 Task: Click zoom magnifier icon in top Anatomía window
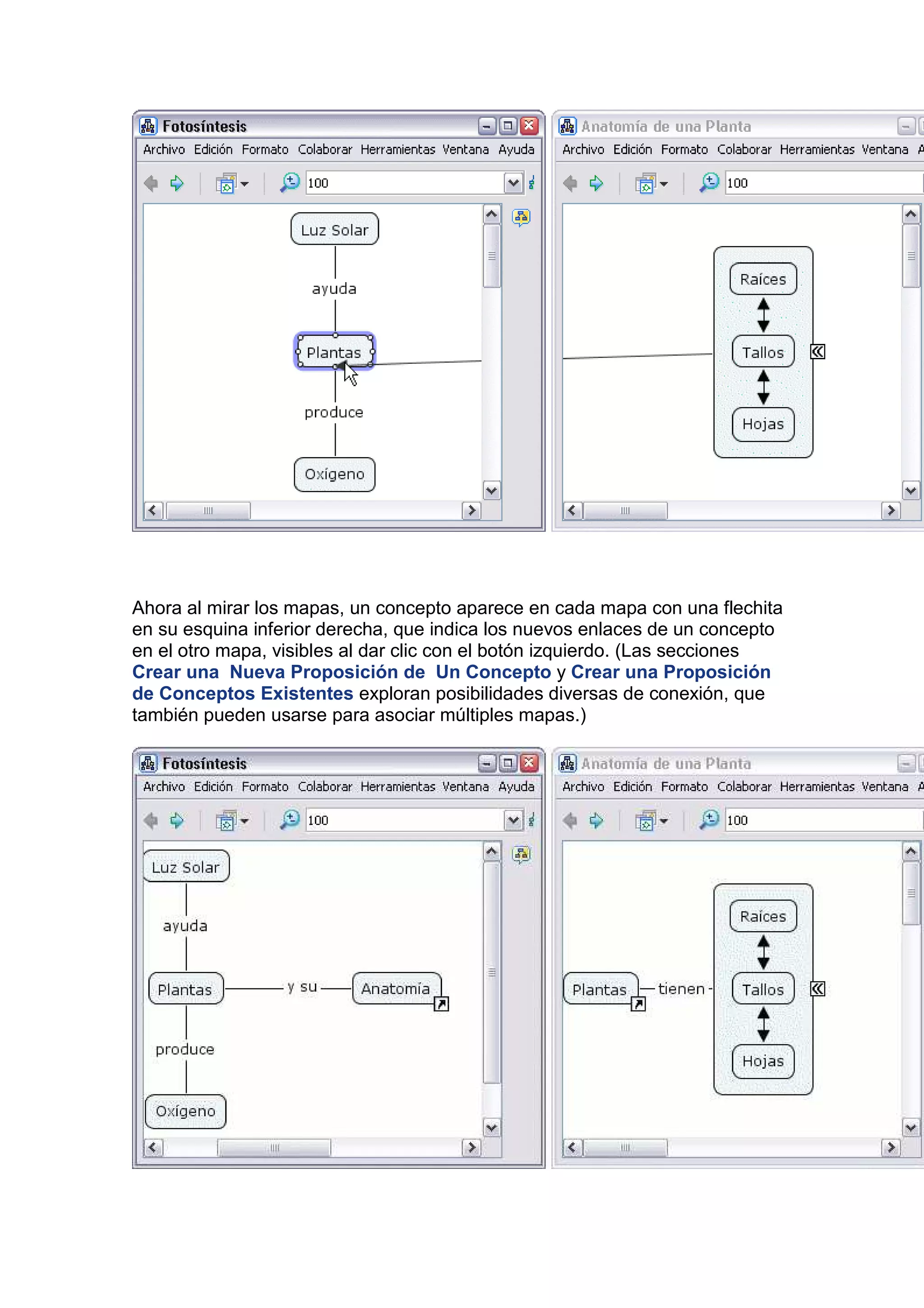pos(709,182)
